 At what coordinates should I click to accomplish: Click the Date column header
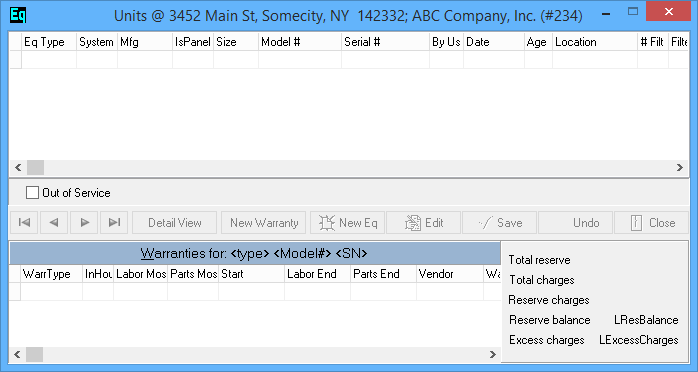tap(494, 42)
